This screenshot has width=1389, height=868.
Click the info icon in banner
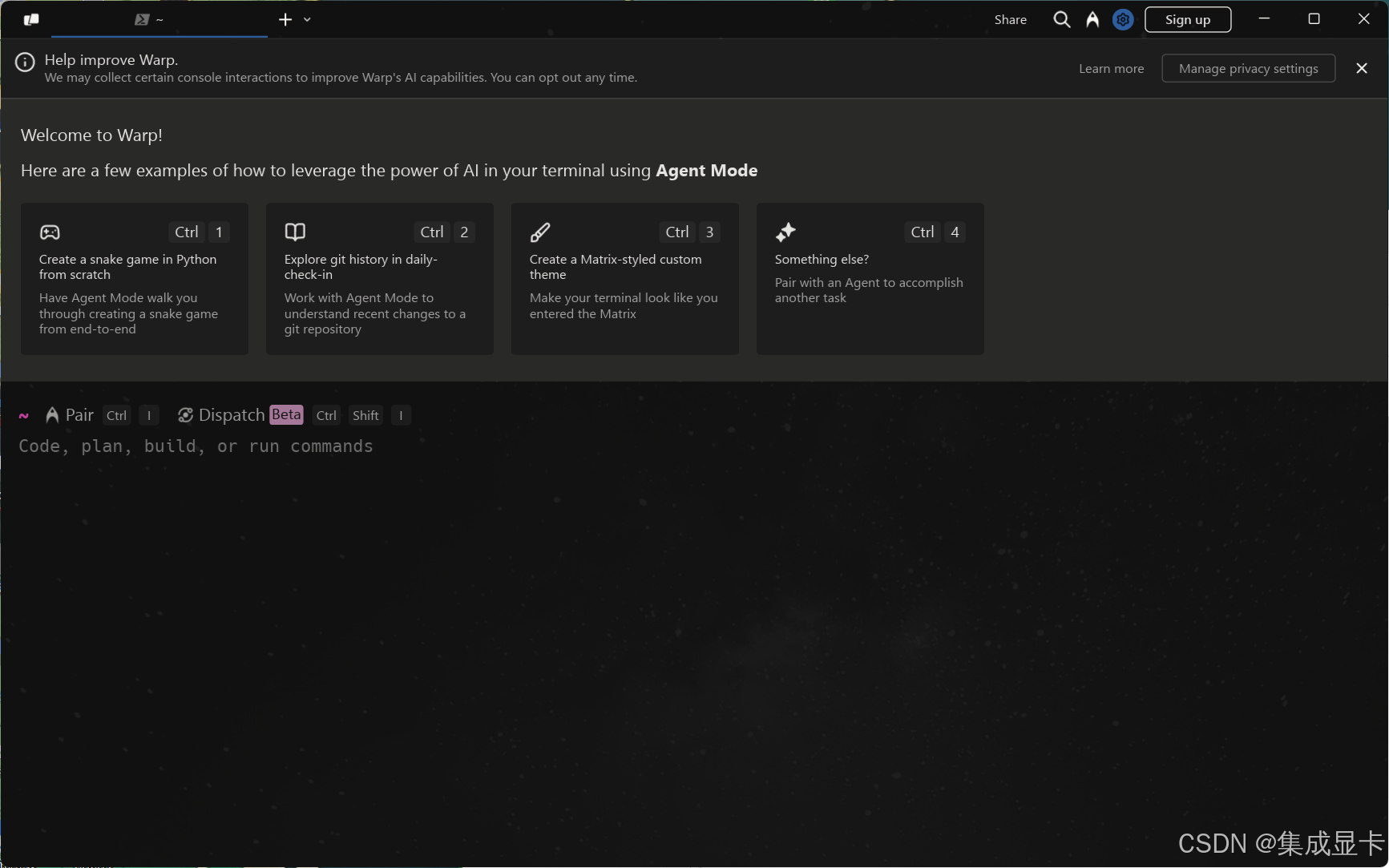(x=25, y=62)
